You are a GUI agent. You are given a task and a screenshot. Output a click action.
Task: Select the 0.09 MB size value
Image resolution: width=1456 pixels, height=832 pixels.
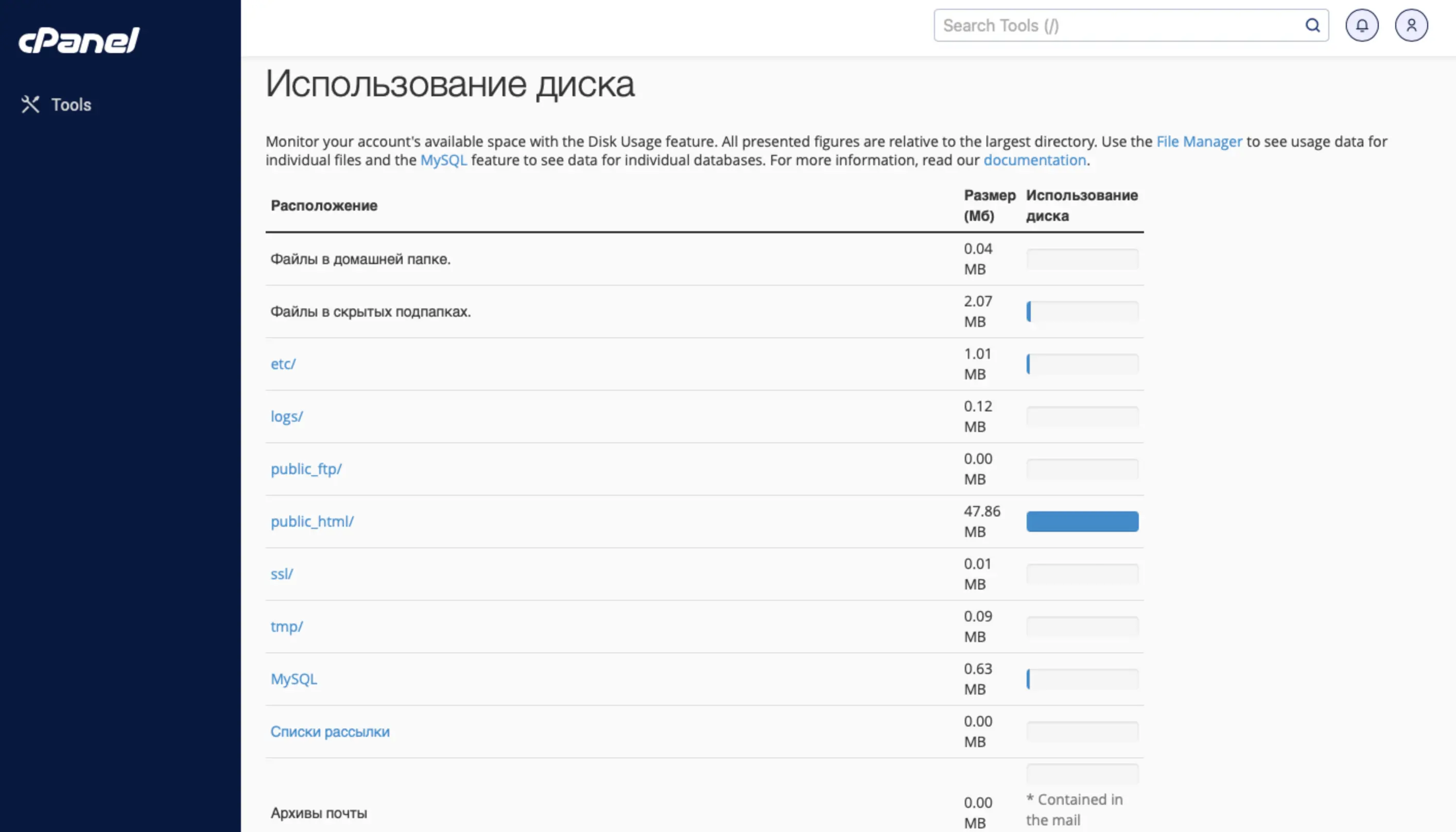978,626
